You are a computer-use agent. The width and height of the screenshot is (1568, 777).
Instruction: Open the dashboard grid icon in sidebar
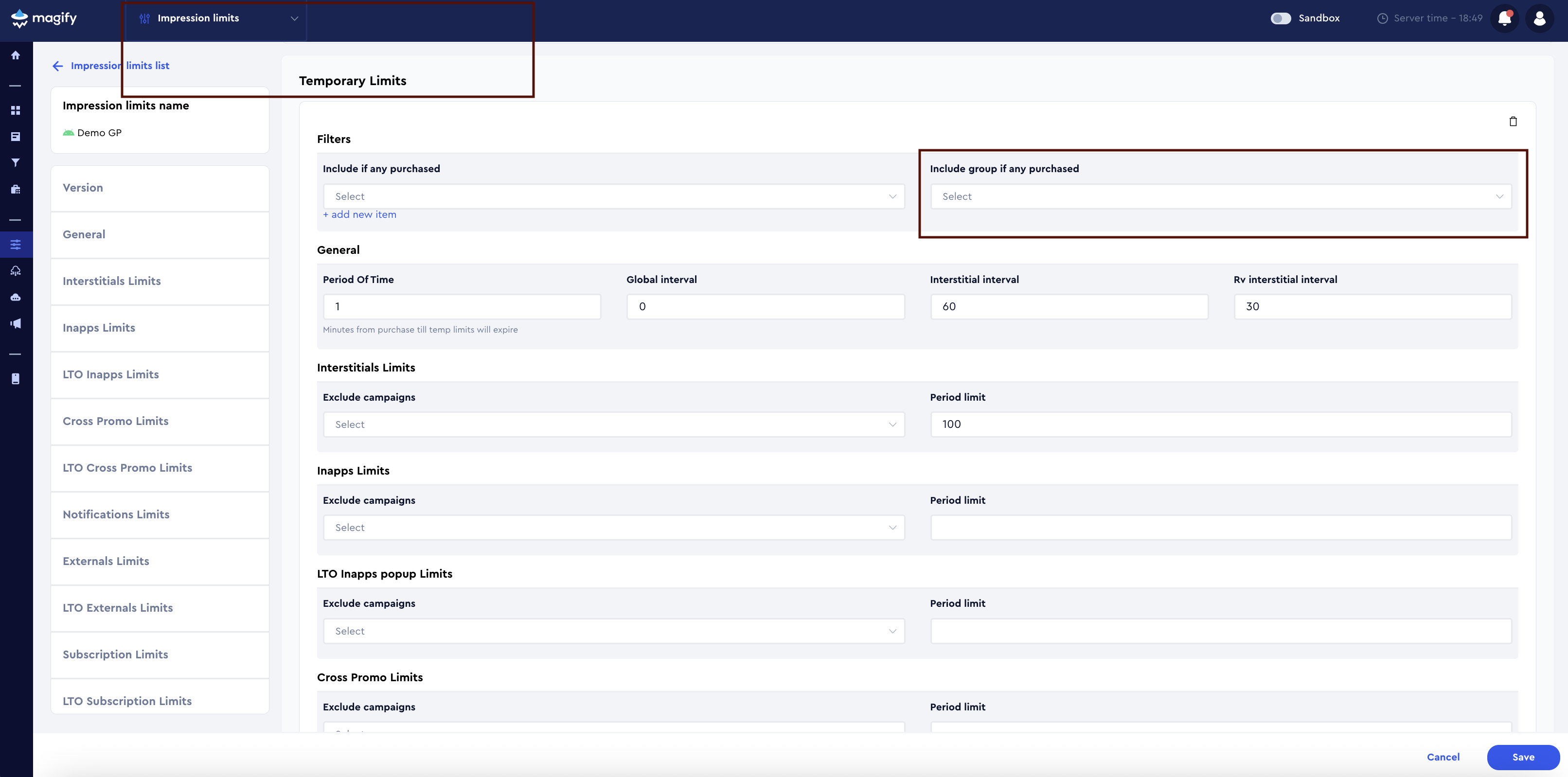[15, 110]
